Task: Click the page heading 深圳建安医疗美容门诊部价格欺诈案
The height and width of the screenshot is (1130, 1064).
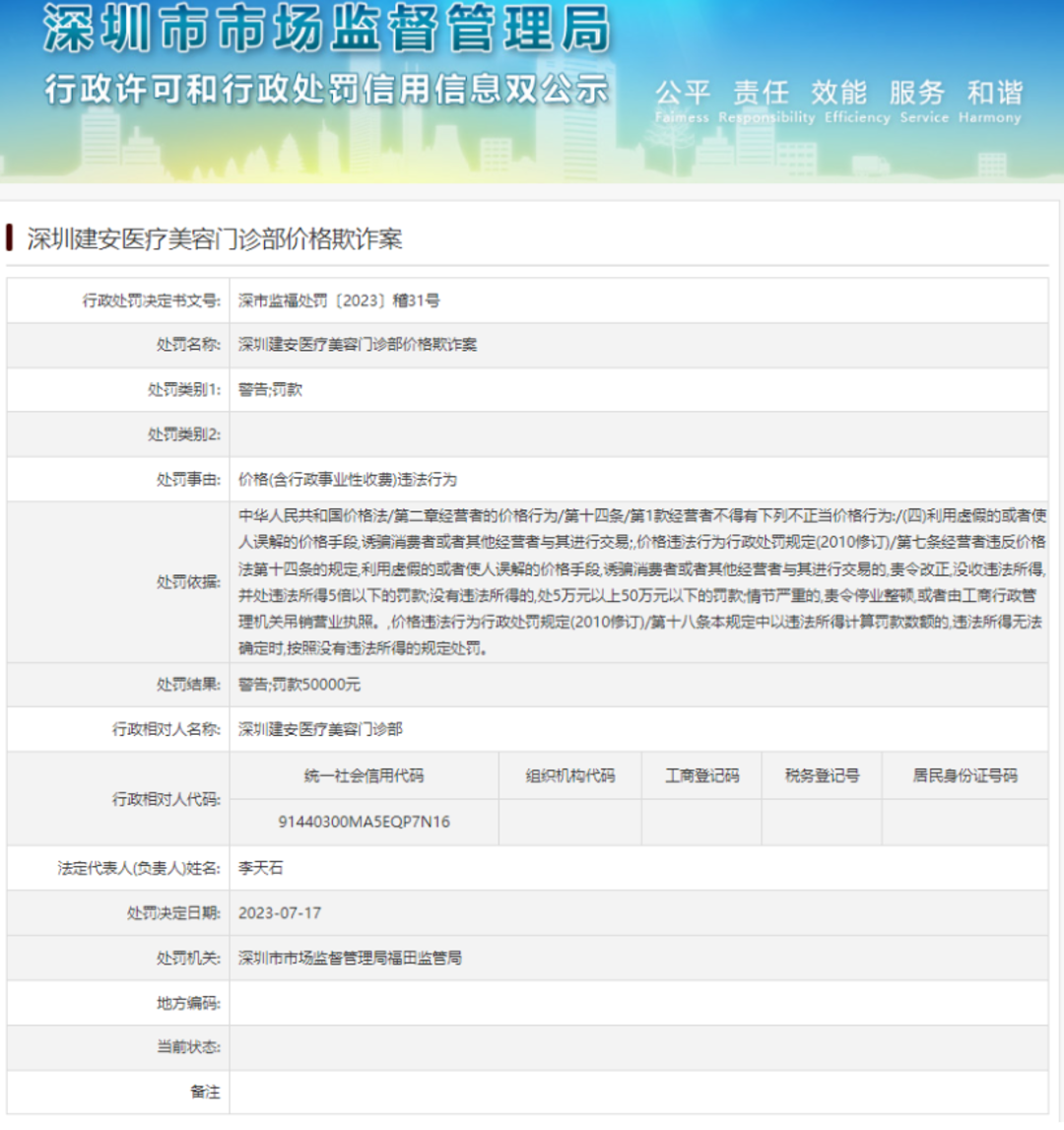Action: [215, 238]
